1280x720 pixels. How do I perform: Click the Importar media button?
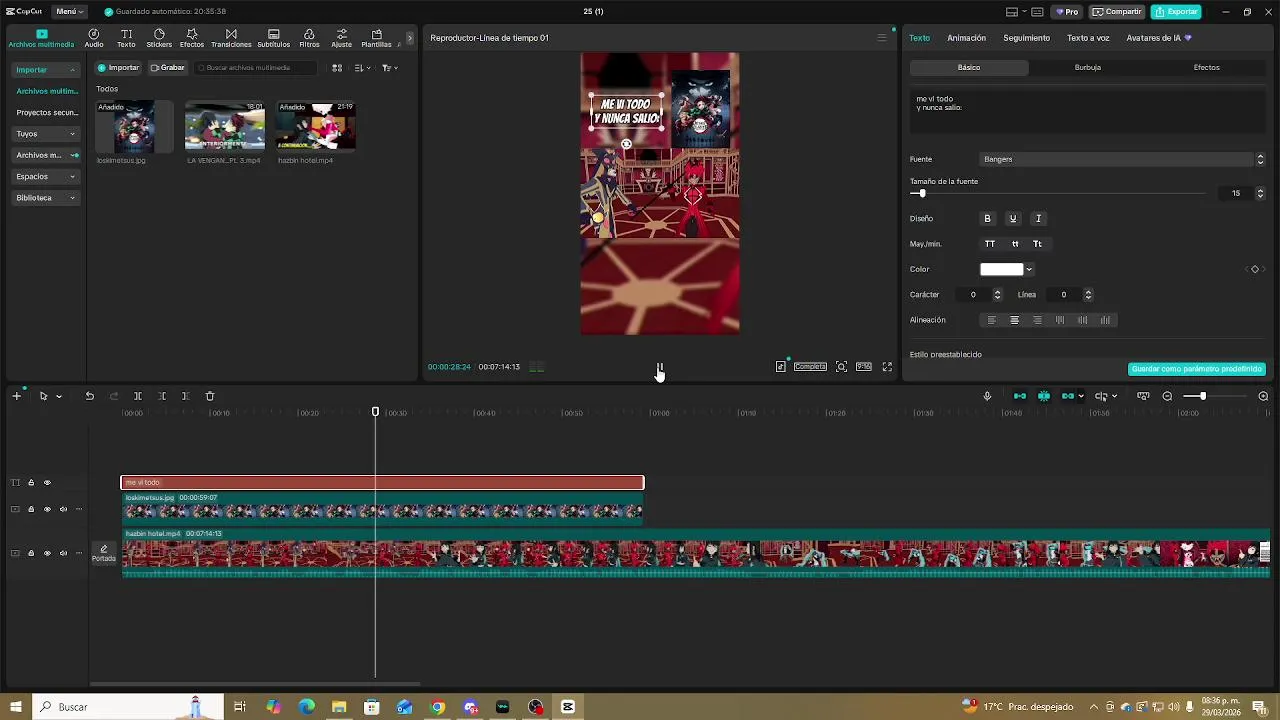118,68
